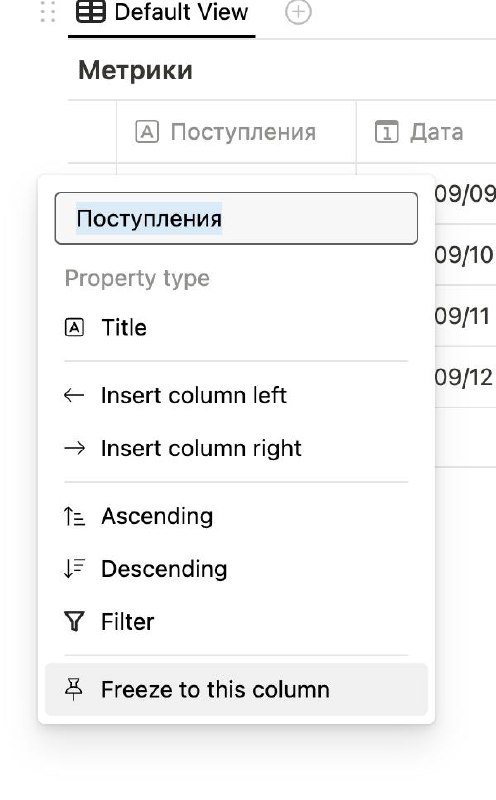Image resolution: width=496 pixels, height=800 pixels.
Task: Click the Ascending sort arrow icon
Action: [x=75, y=516]
